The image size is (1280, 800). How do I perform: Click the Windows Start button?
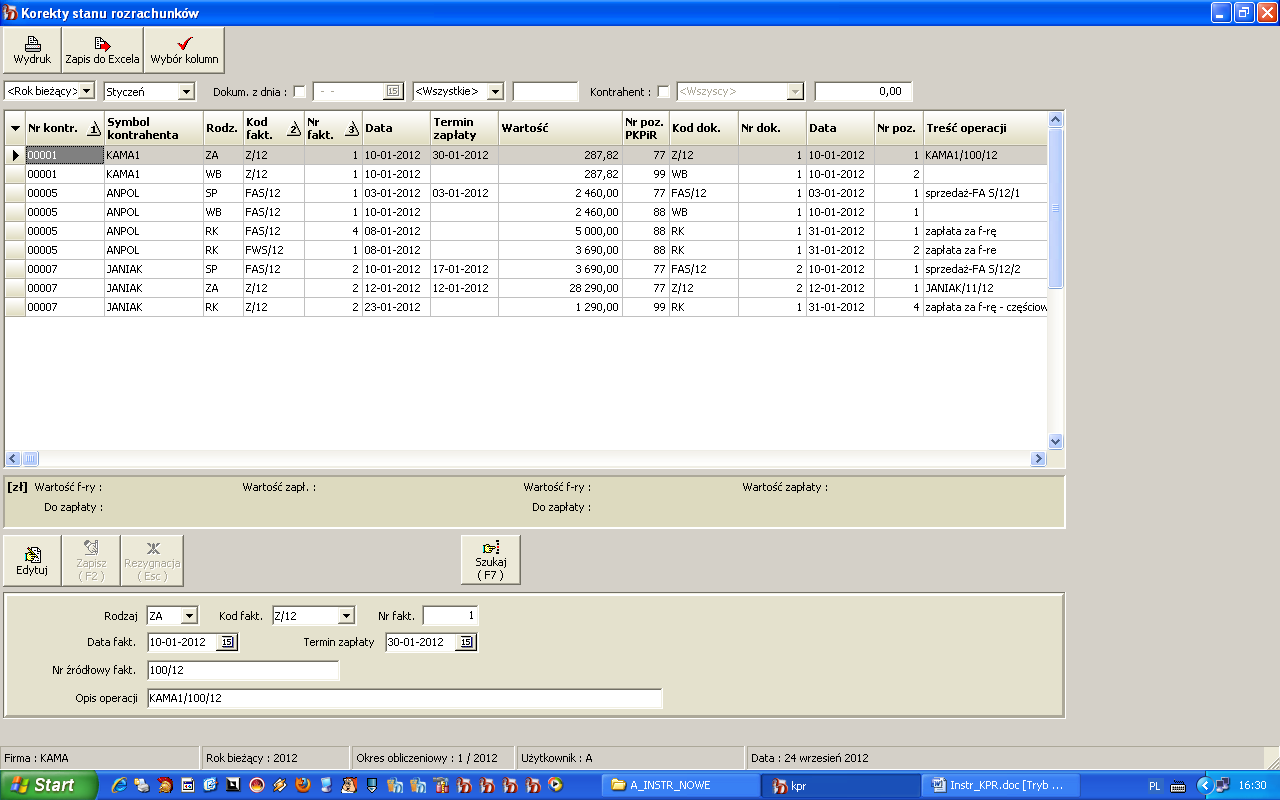click(x=49, y=785)
